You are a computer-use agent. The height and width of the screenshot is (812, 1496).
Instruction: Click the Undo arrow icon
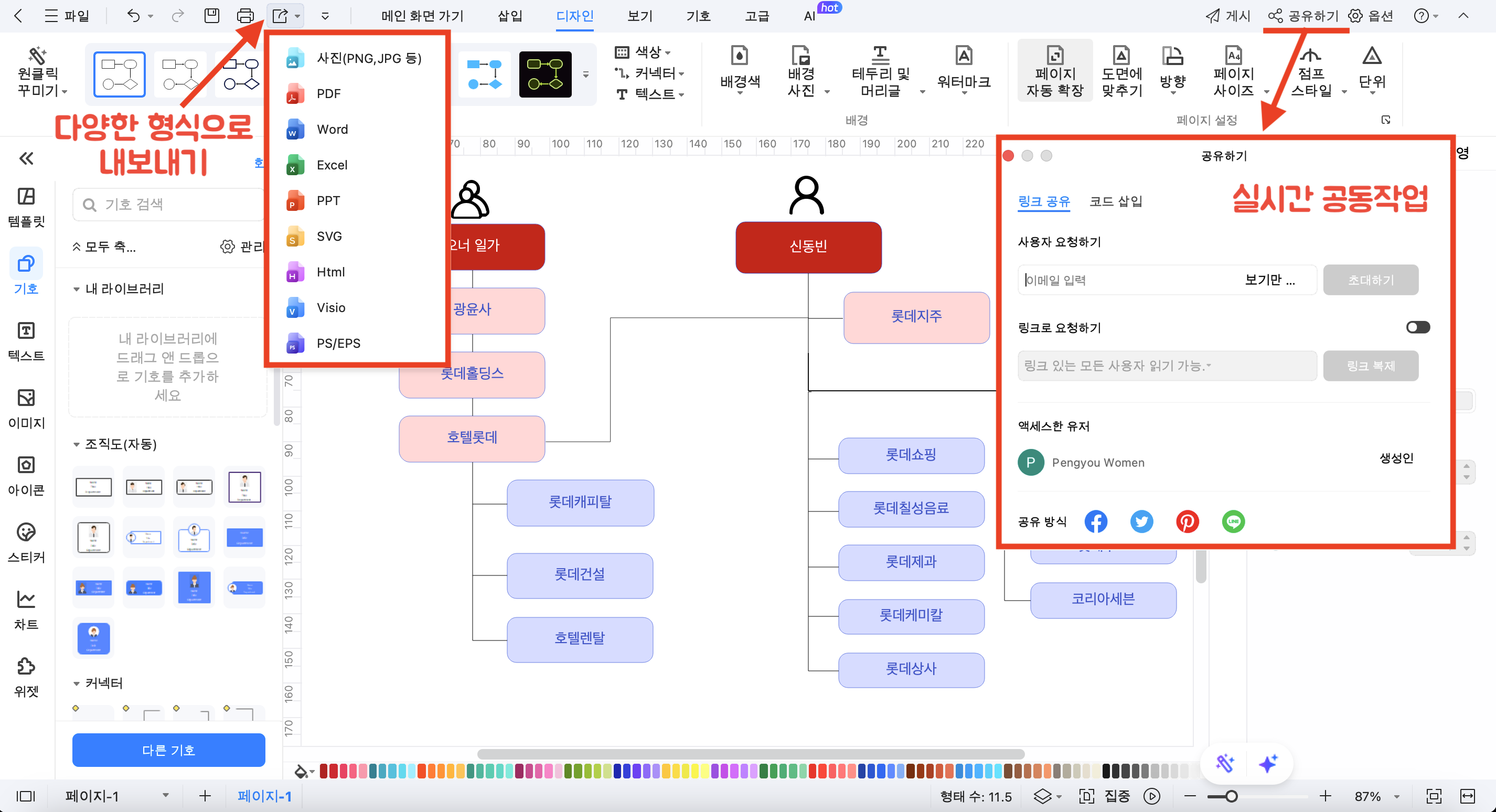[x=134, y=16]
